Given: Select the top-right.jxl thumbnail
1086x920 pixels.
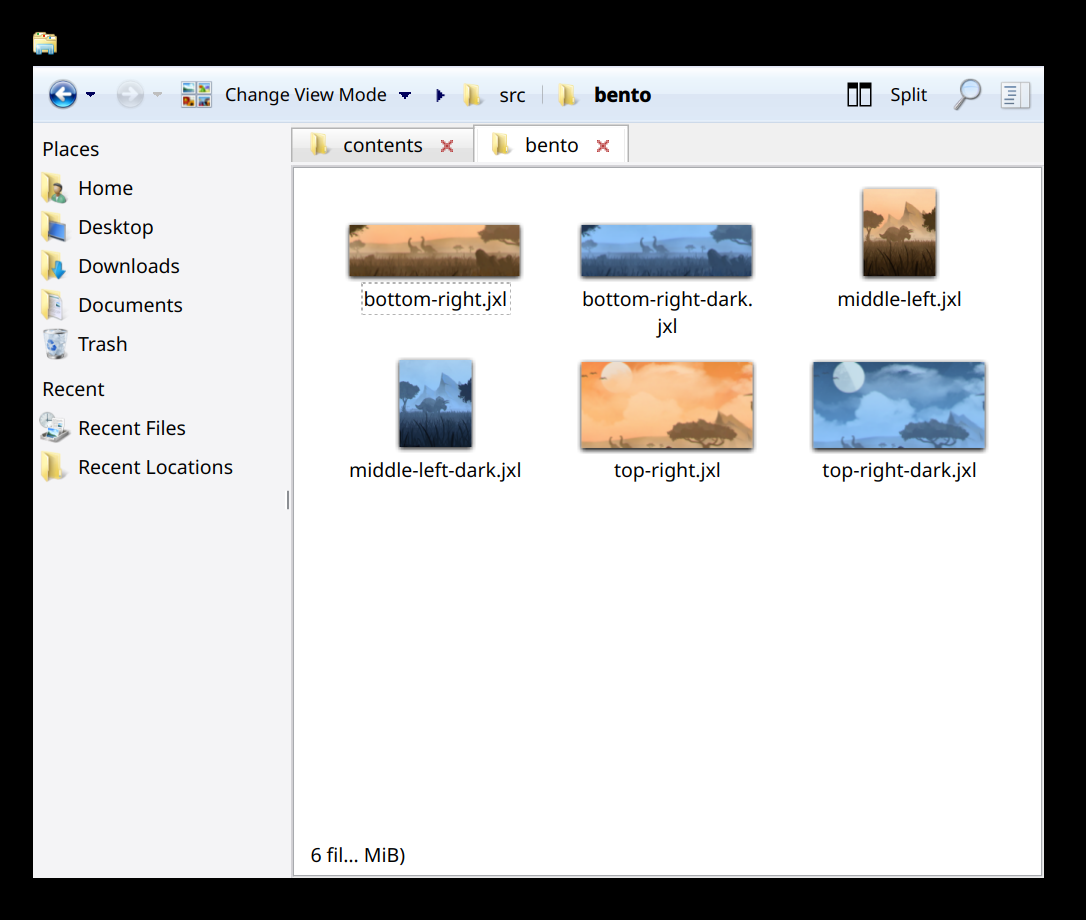Looking at the screenshot, I should pos(666,405).
